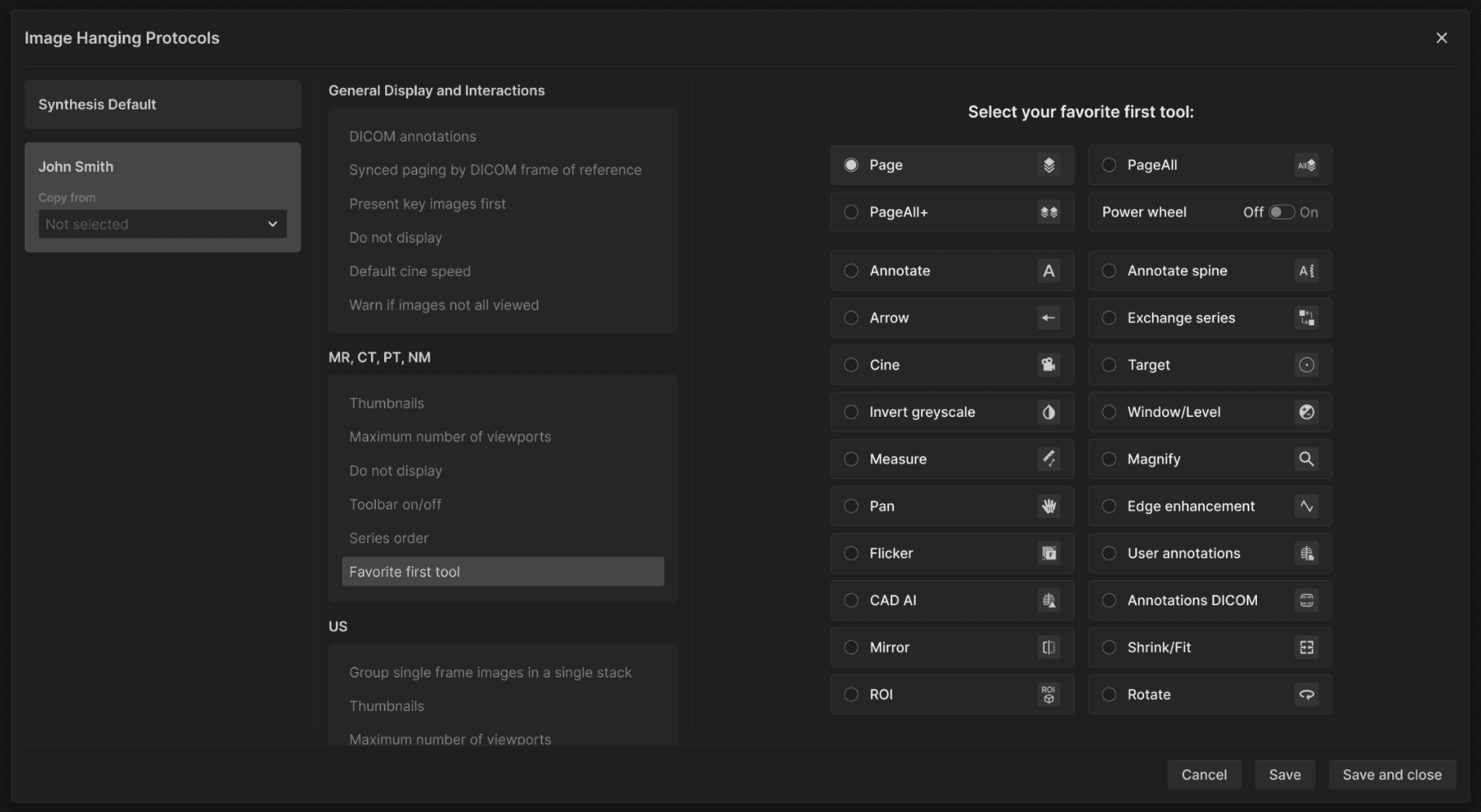Click the Measure ruler icon
This screenshot has width=1481, height=812.
coord(1049,459)
